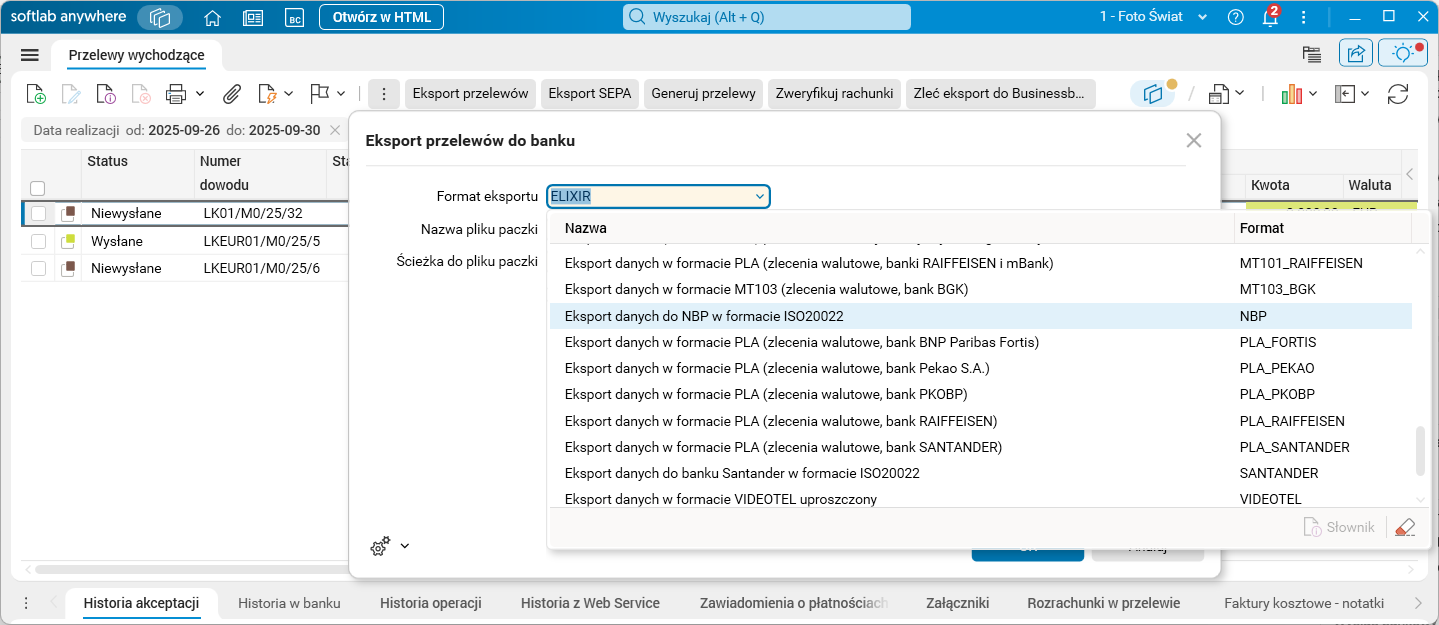Screen dimensions: 1439x625
Task: Open the notifications bell
Action: click(x=1270, y=17)
